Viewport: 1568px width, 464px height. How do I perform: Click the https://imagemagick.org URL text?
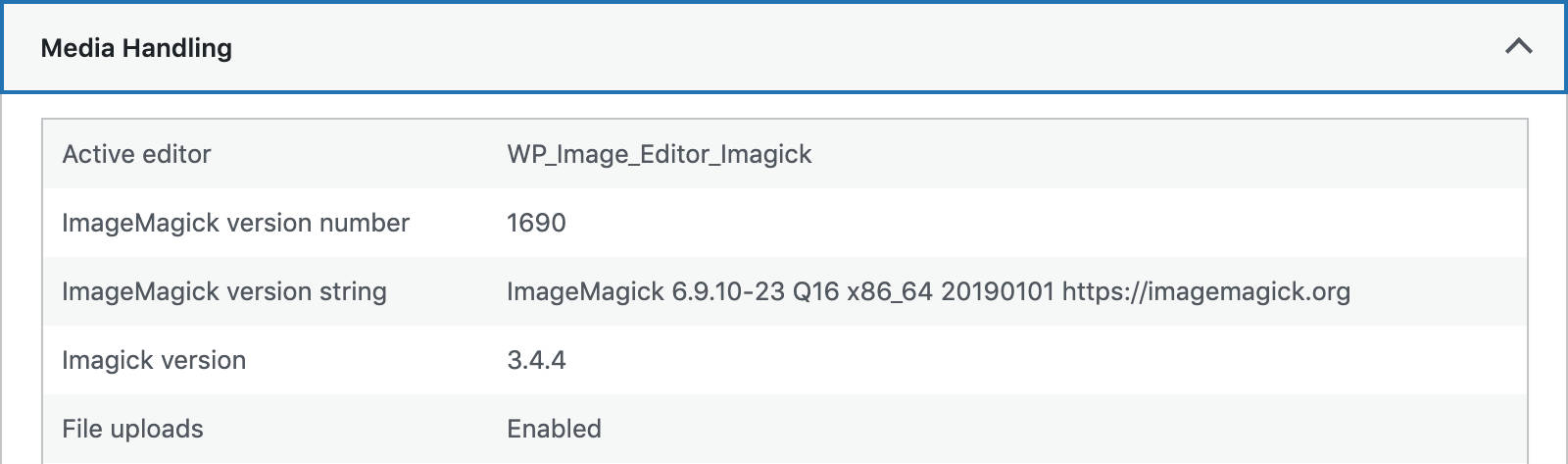tap(1205, 291)
